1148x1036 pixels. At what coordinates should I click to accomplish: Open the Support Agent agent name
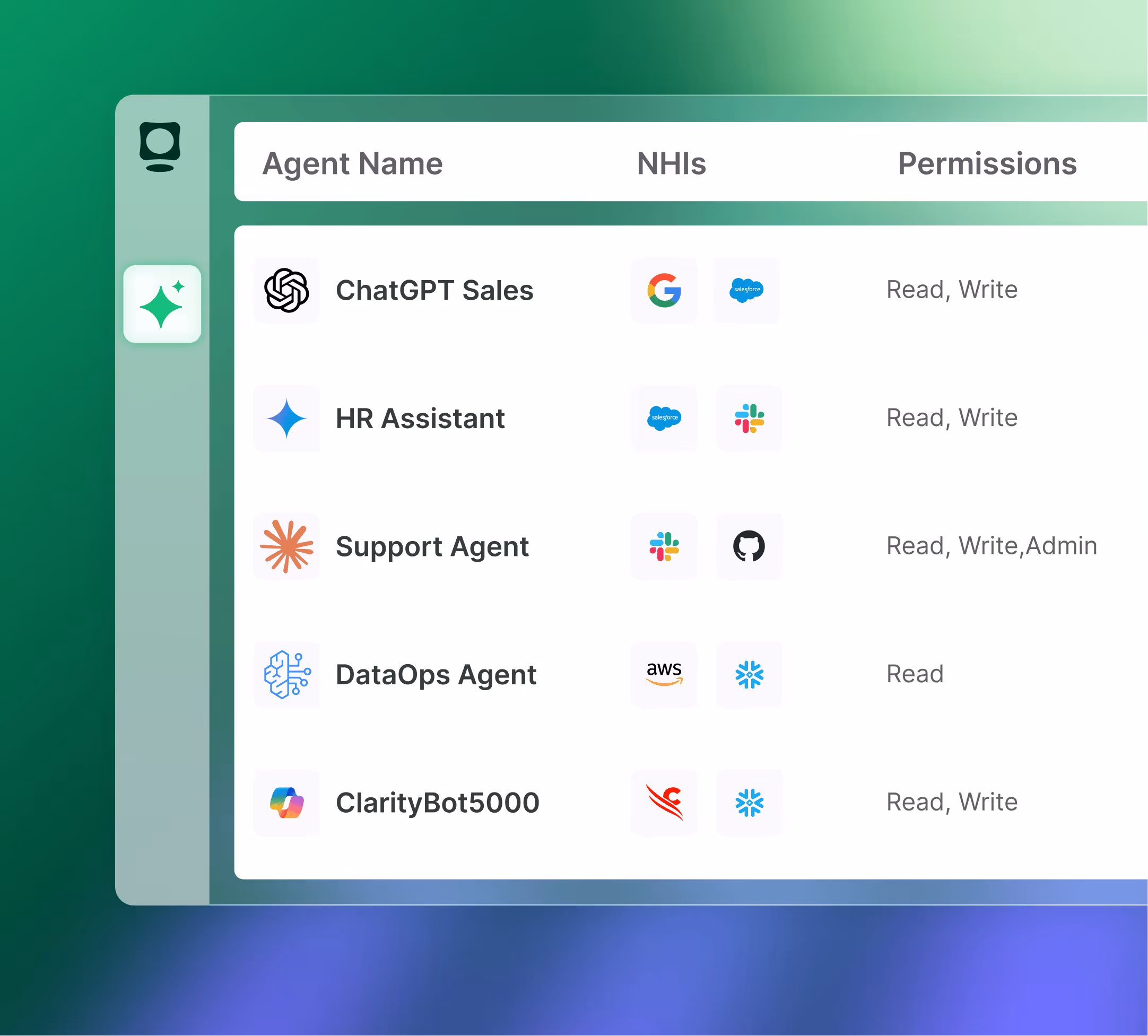pyautogui.click(x=432, y=547)
